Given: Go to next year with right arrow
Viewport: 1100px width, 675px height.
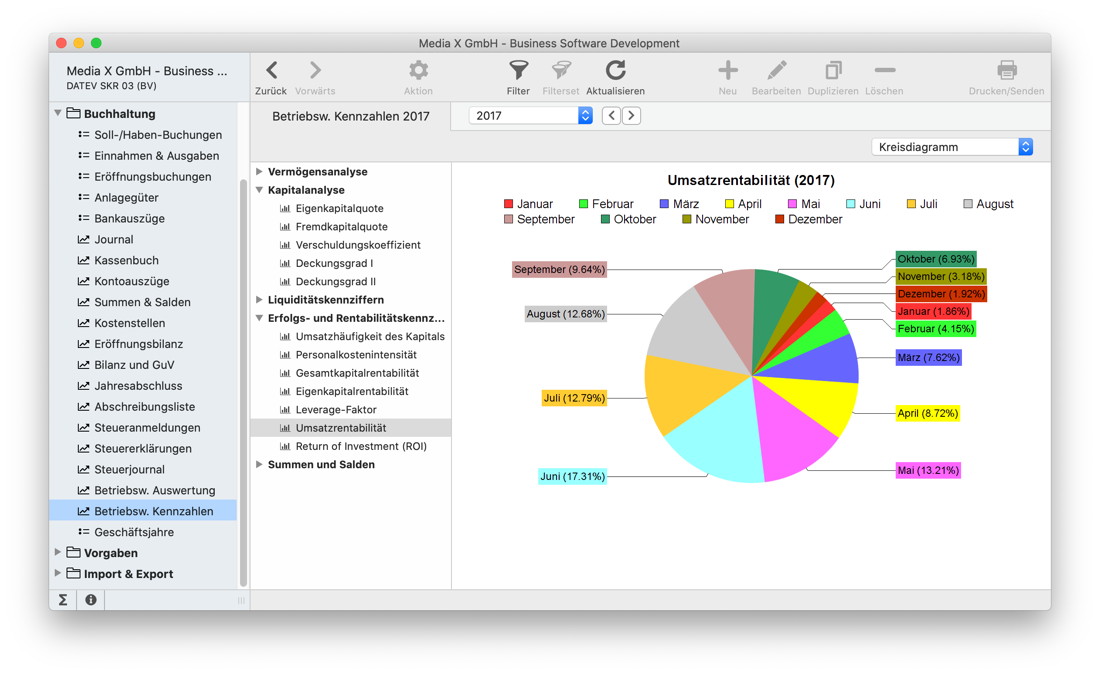Looking at the screenshot, I should click(x=632, y=116).
